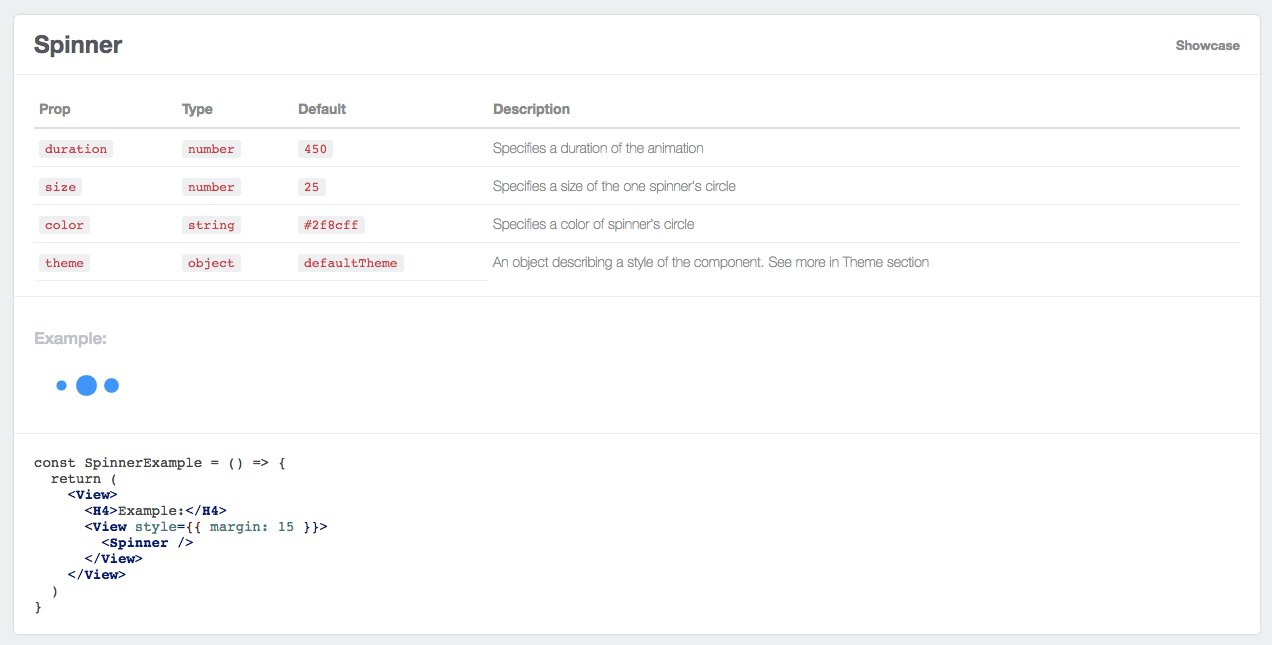The height and width of the screenshot is (645, 1272).
Task: Click the smallest left spinner dot
Action: click(x=62, y=385)
